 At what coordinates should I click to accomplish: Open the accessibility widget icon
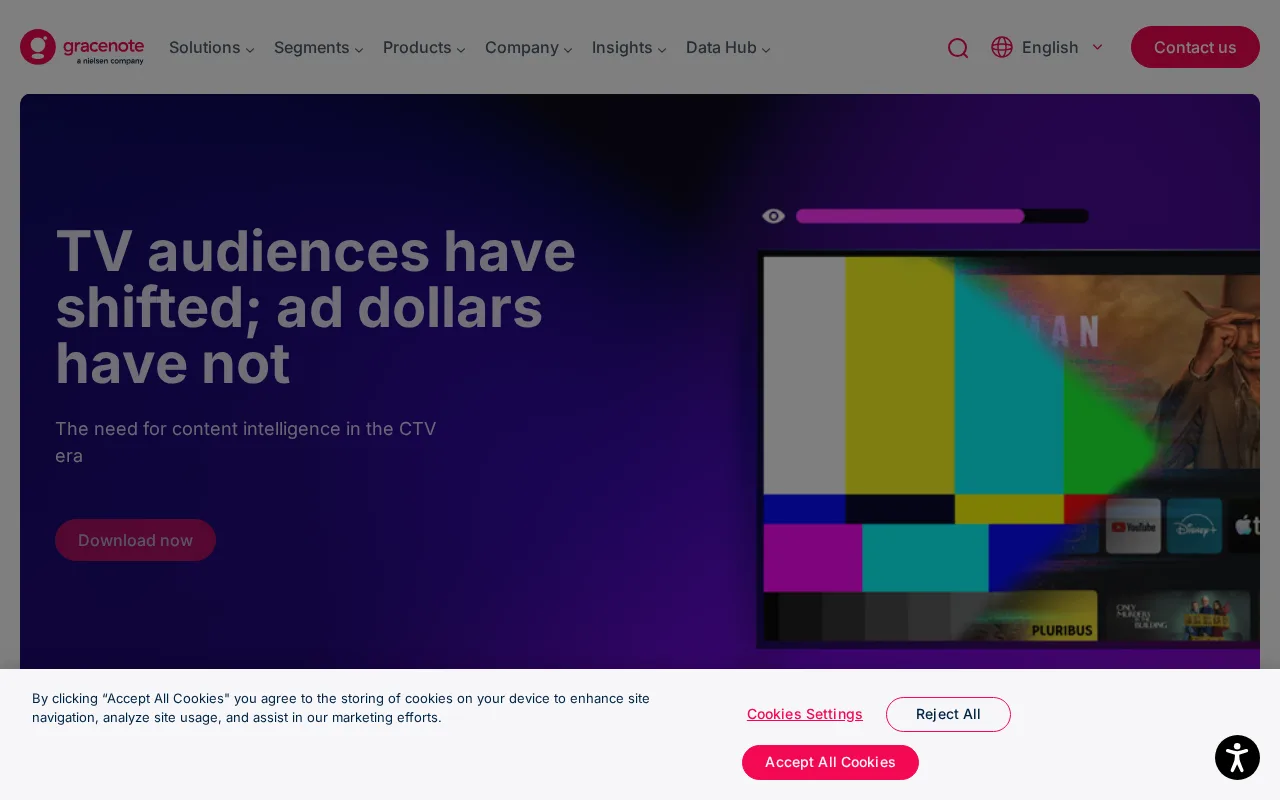coord(1237,757)
